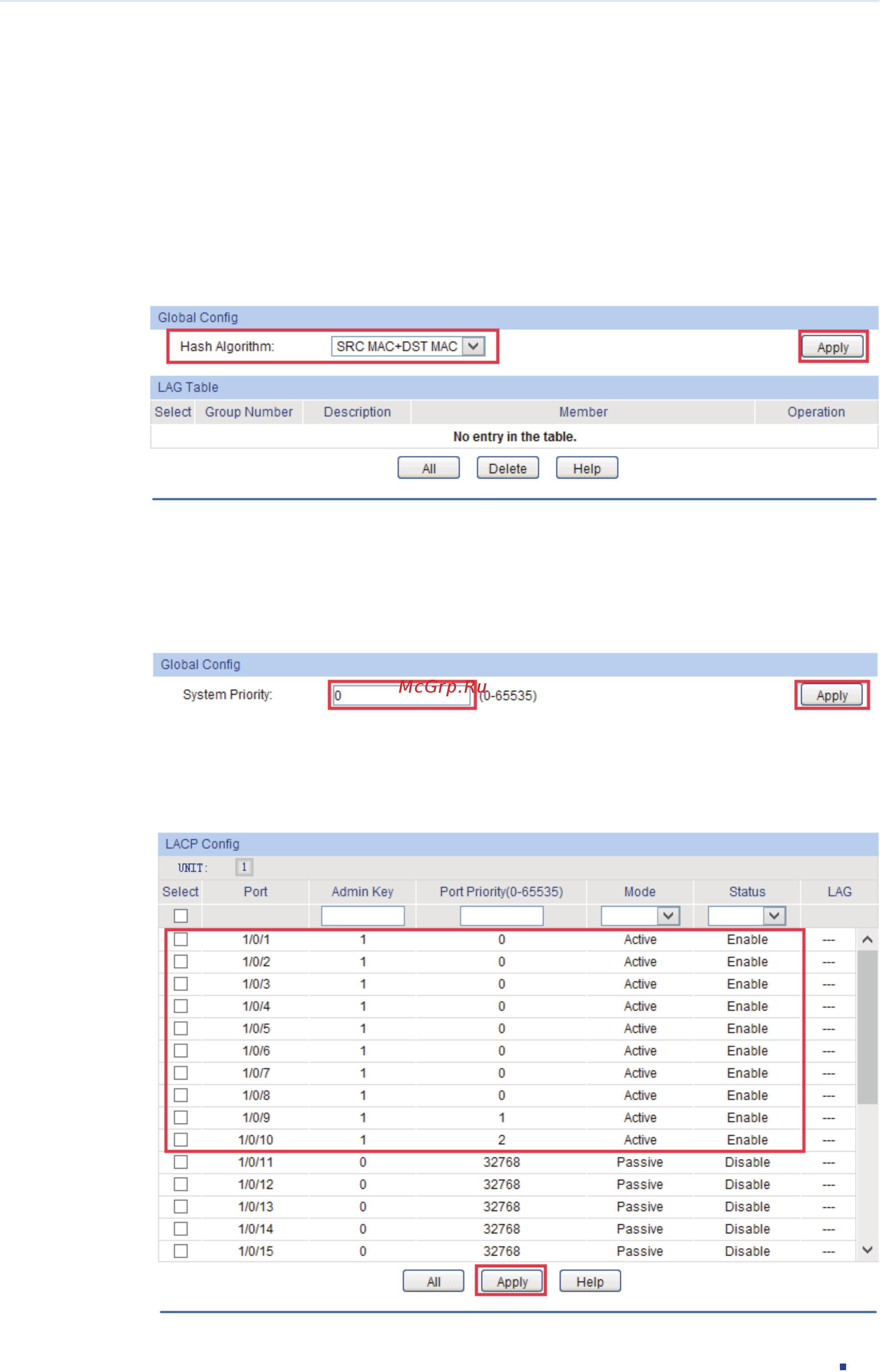Check the box for port 1/0/6

pyautogui.click(x=181, y=1051)
